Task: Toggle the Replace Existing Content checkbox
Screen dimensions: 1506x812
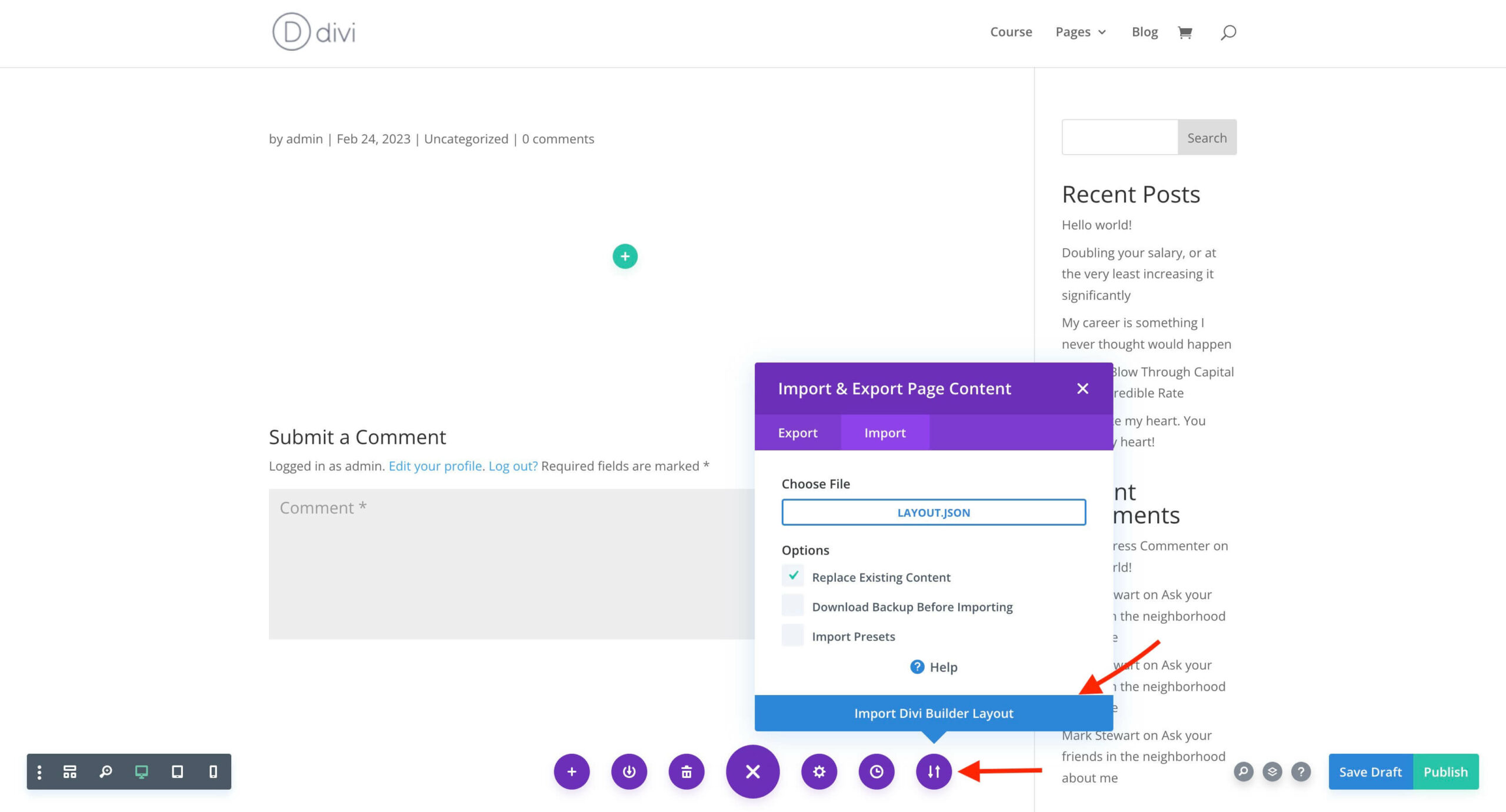Action: point(793,576)
